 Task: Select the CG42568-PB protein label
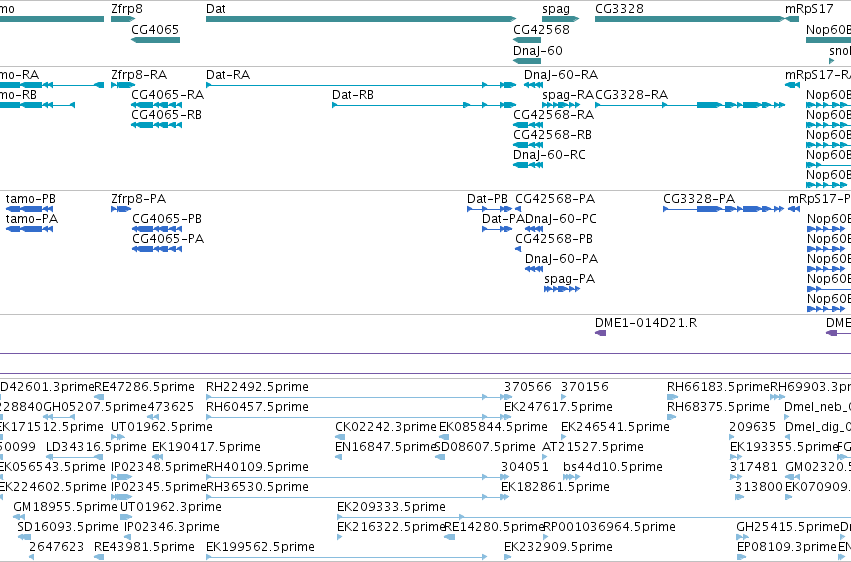pyautogui.click(x=554, y=239)
